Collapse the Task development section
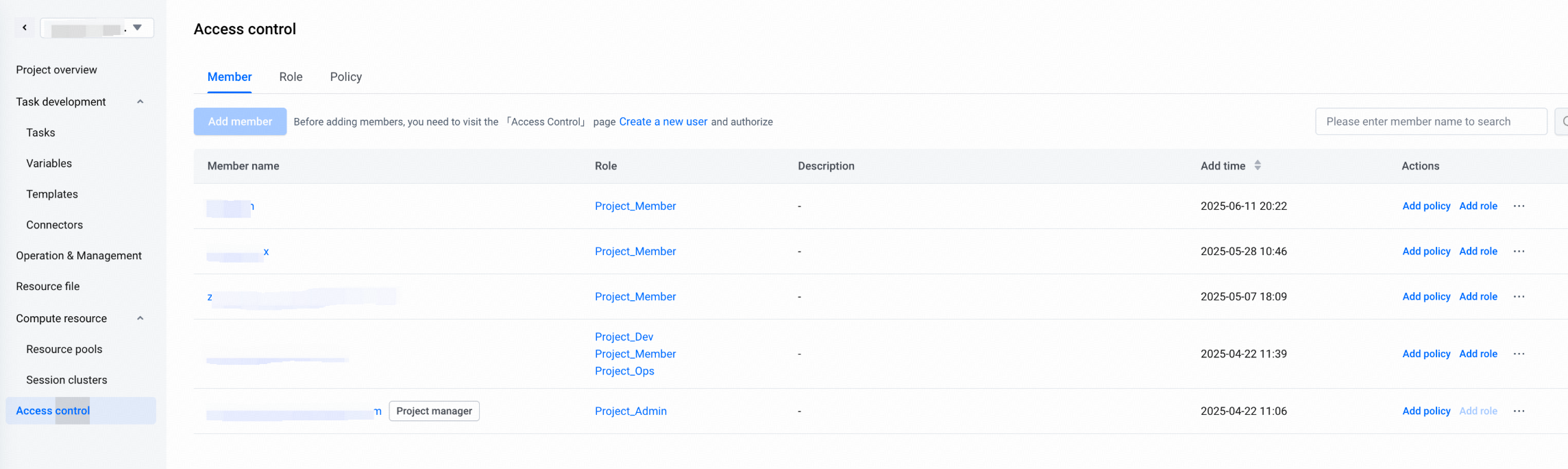Viewport: 1568px width, 469px height. pos(140,101)
